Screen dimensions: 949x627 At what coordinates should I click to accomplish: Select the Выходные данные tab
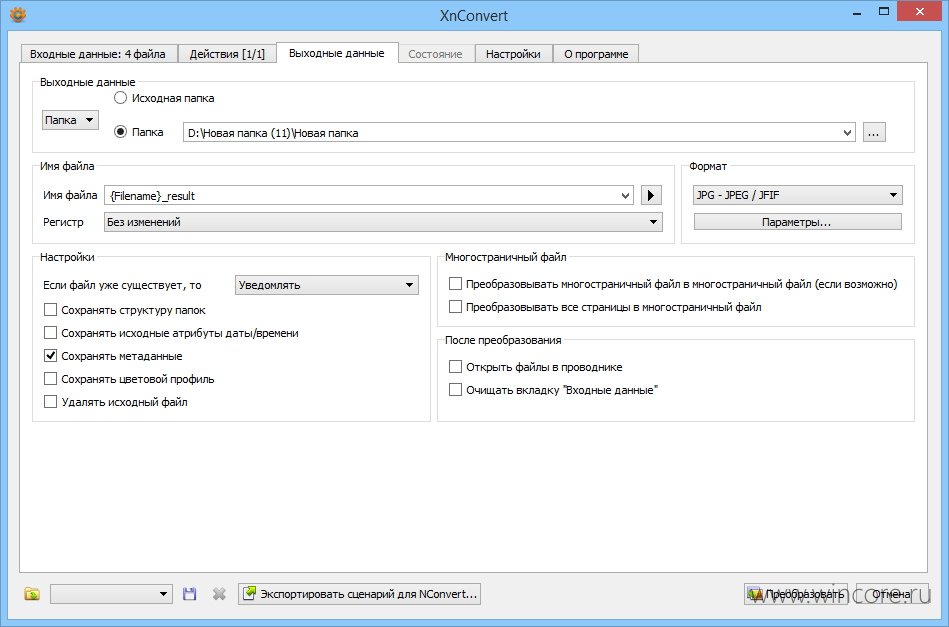coord(337,53)
